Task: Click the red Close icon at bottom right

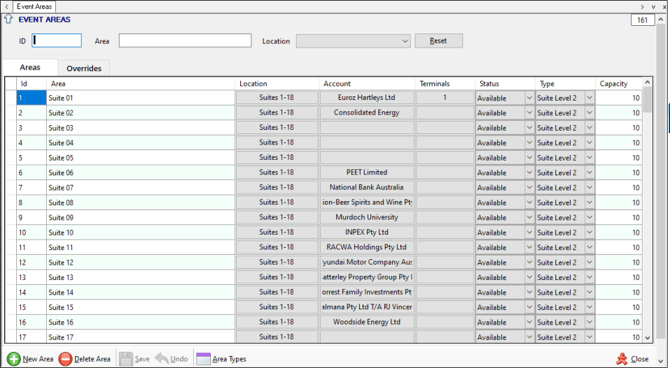Action: pyautogui.click(x=622, y=359)
